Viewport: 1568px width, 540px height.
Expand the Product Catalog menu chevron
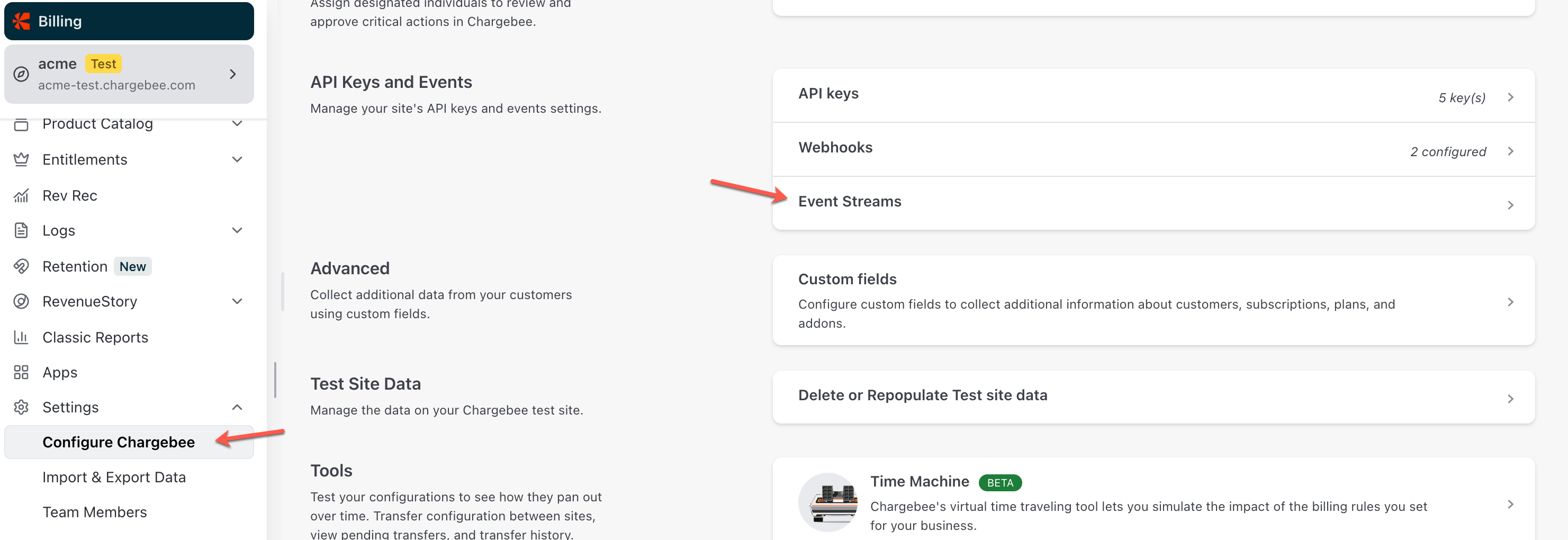[x=237, y=123]
